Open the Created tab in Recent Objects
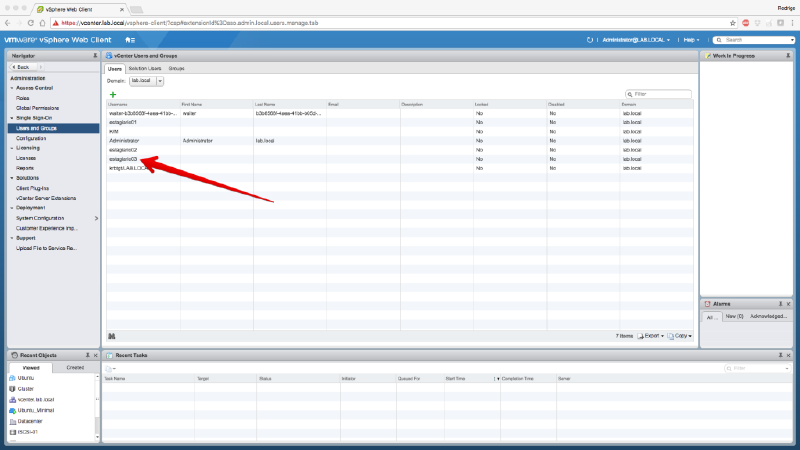Screen dimensions: 800x450 75,367
